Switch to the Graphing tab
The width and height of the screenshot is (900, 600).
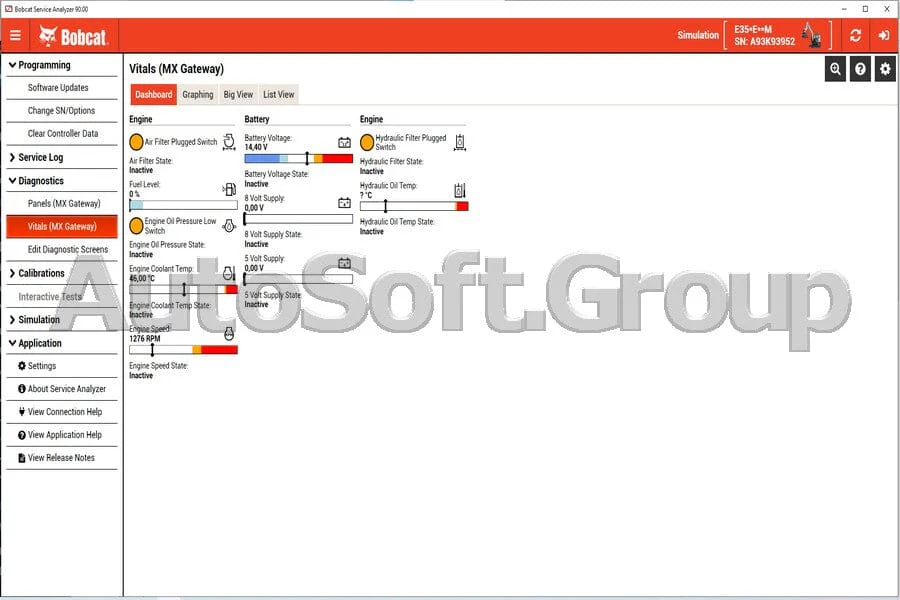click(197, 95)
